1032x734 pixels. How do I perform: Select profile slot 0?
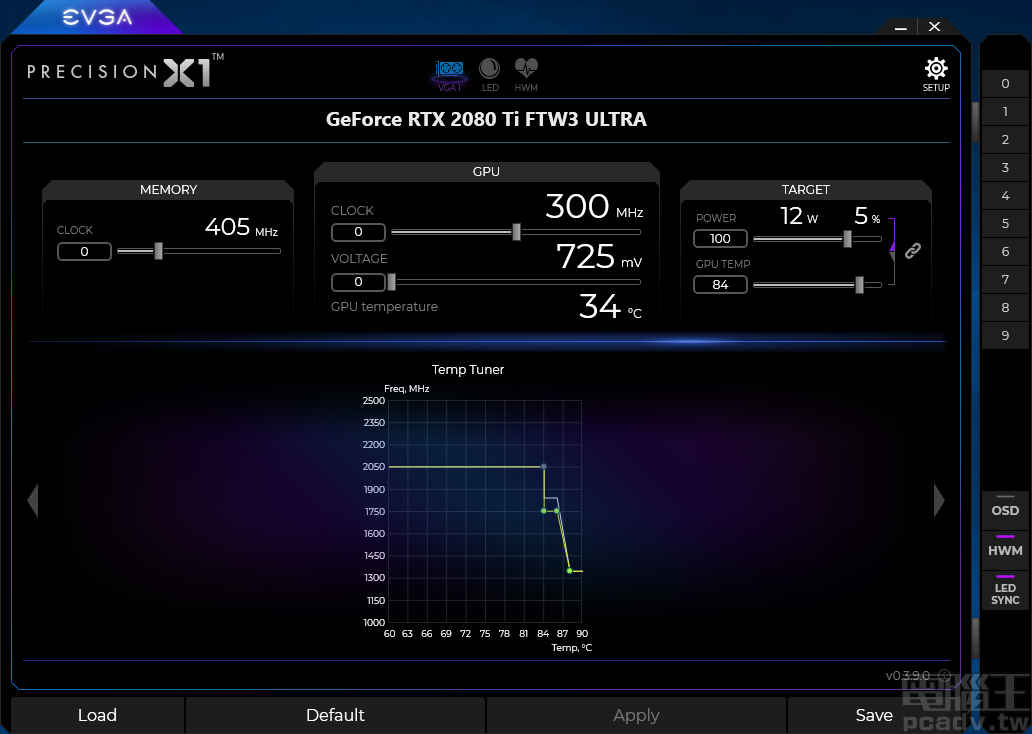click(x=1005, y=84)
